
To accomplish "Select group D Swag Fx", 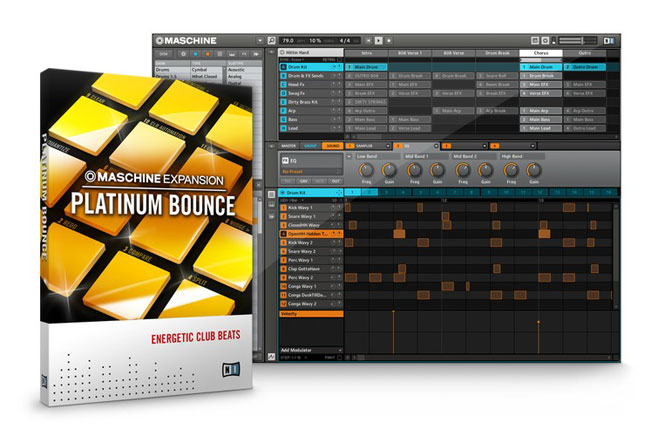I will pyautogui.click(x=311, y=93).
